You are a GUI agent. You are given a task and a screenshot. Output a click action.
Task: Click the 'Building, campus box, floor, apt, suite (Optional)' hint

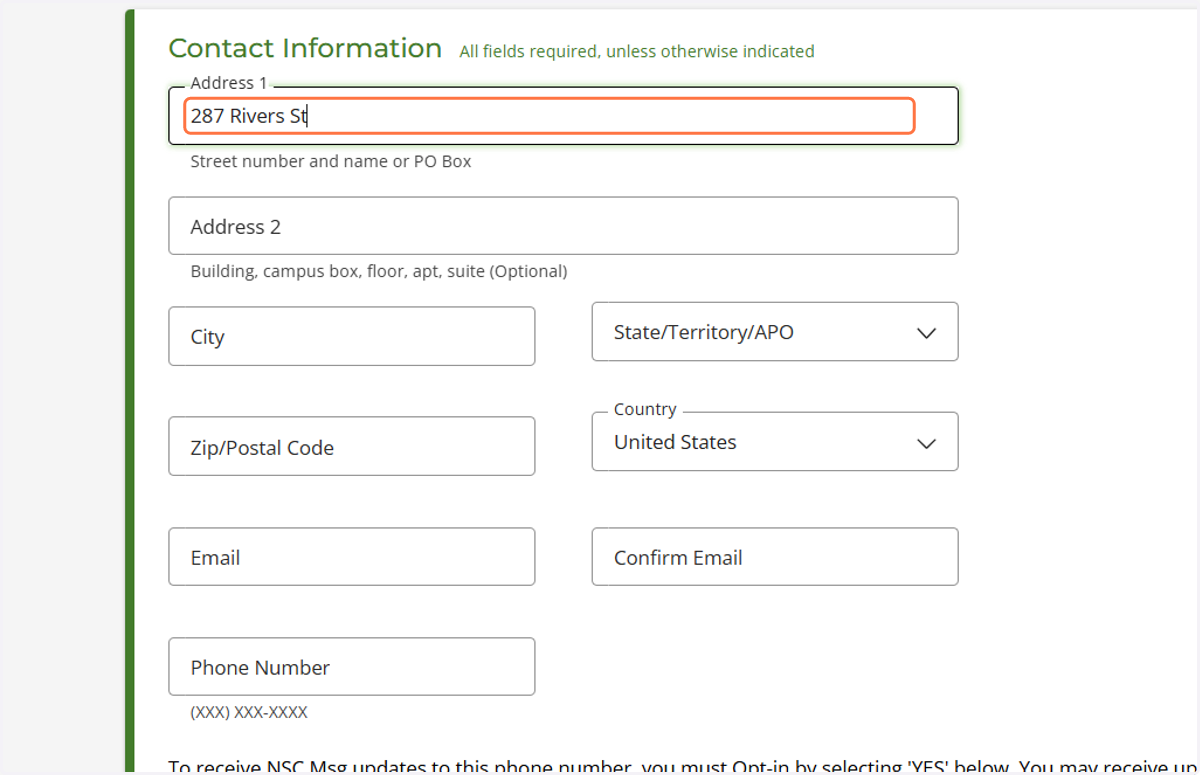(x=379, y=271)
